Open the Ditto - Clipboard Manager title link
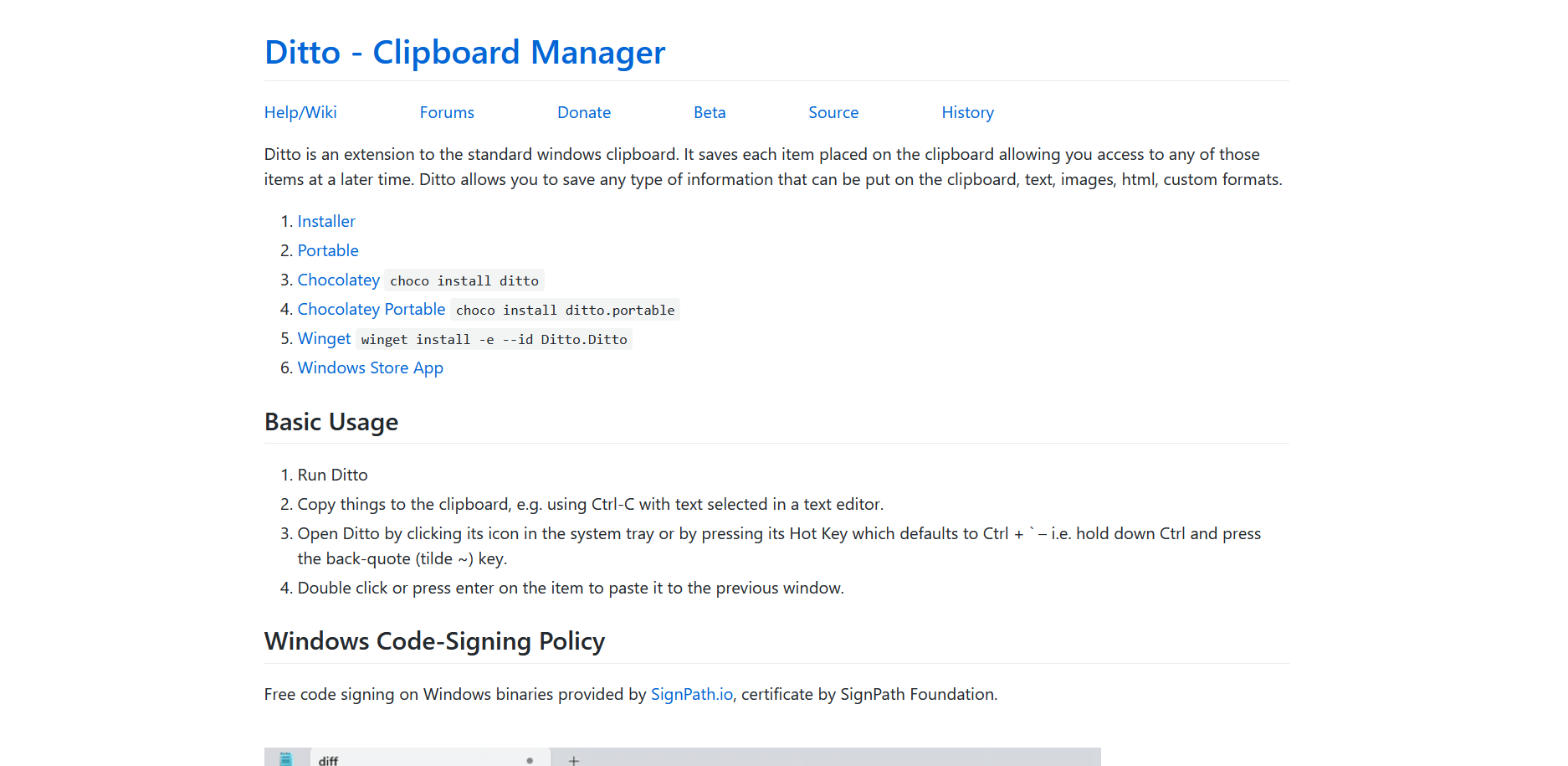Image resolution: width=1568 pixels, height=766 pixels. (x=464, y=53)
